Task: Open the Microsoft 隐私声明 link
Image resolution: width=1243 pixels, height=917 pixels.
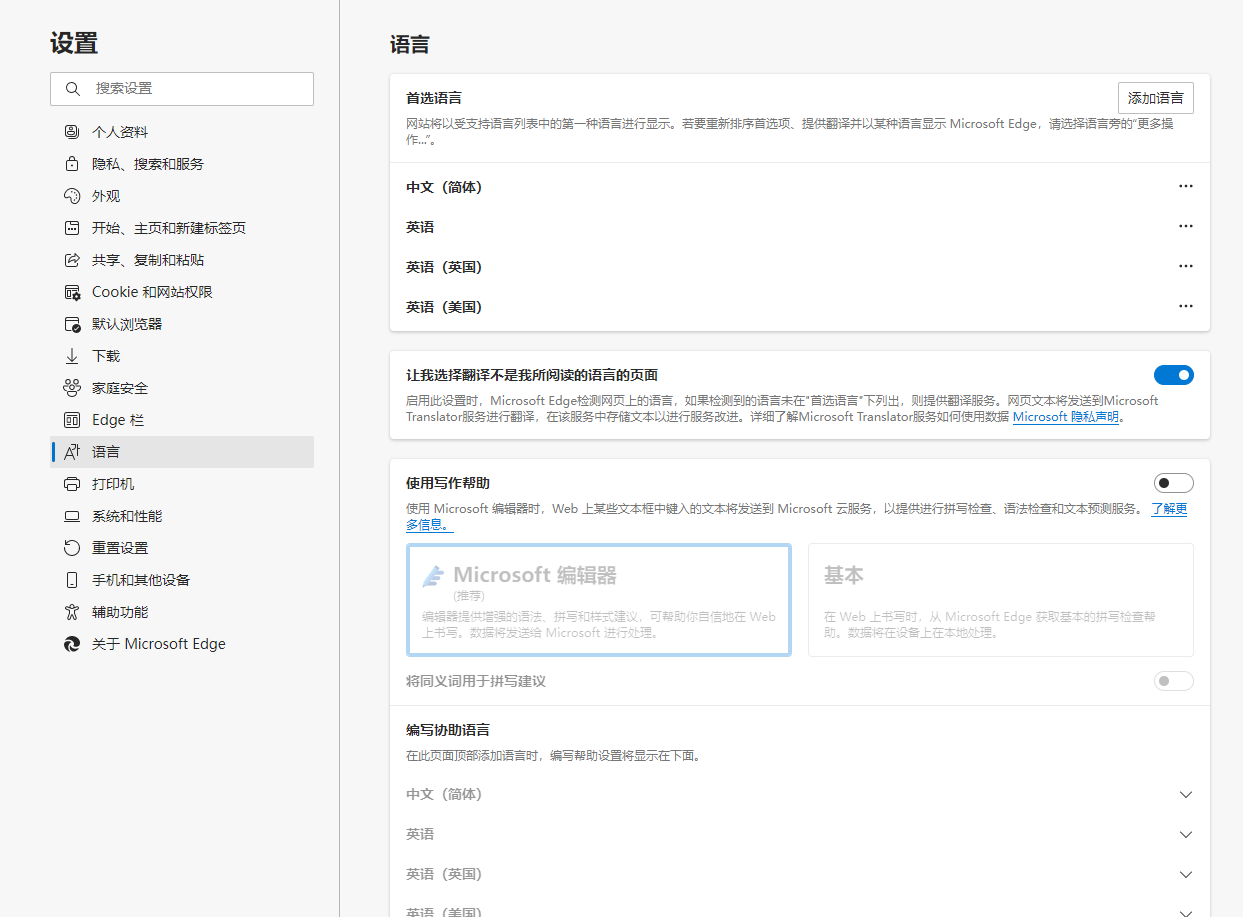Action: pyautogui.click(x=1066, y=416)
